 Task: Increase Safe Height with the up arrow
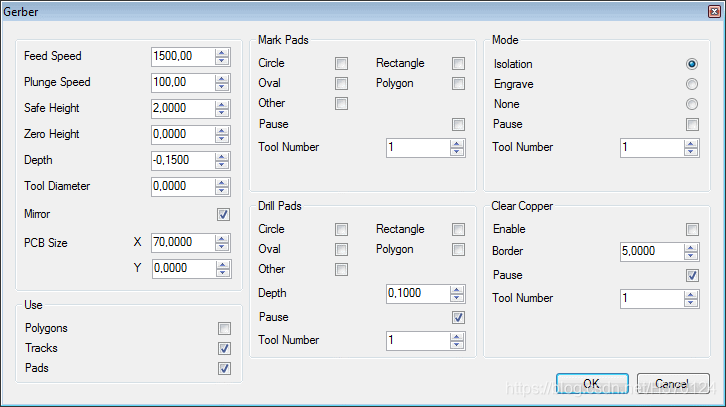click(222, 105)
